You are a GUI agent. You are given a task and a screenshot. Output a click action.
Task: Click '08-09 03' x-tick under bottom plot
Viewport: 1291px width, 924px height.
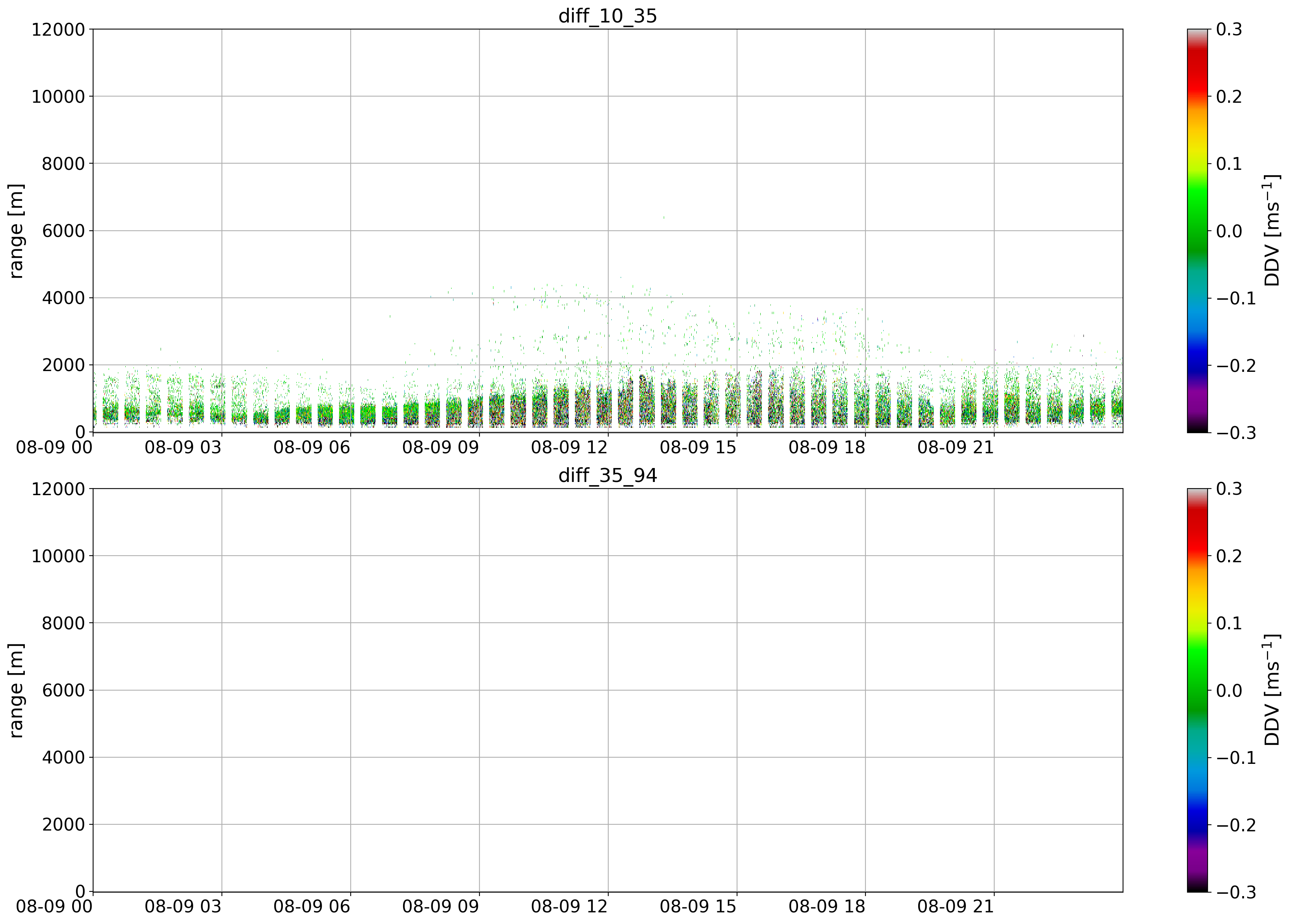183,907
